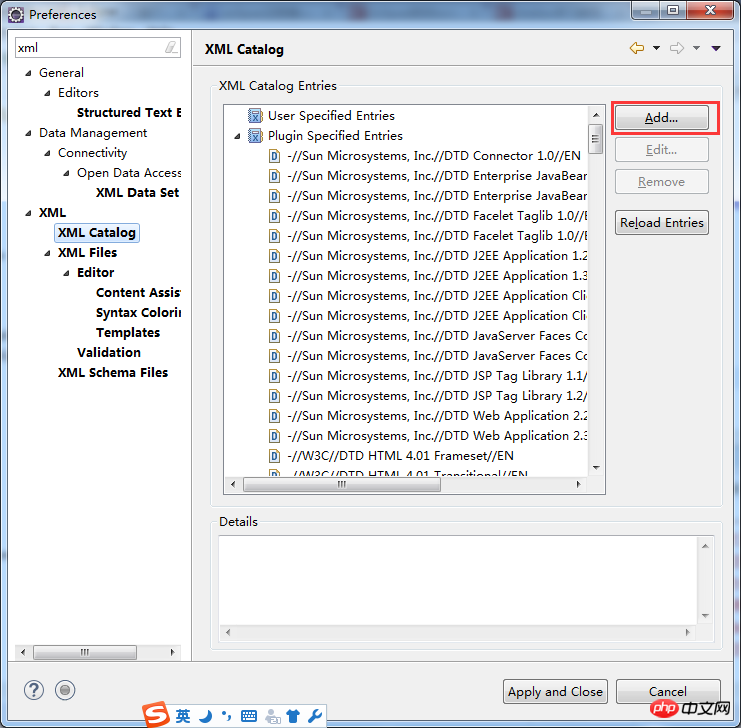Click the User Specified Entries catalog icon

255,115
